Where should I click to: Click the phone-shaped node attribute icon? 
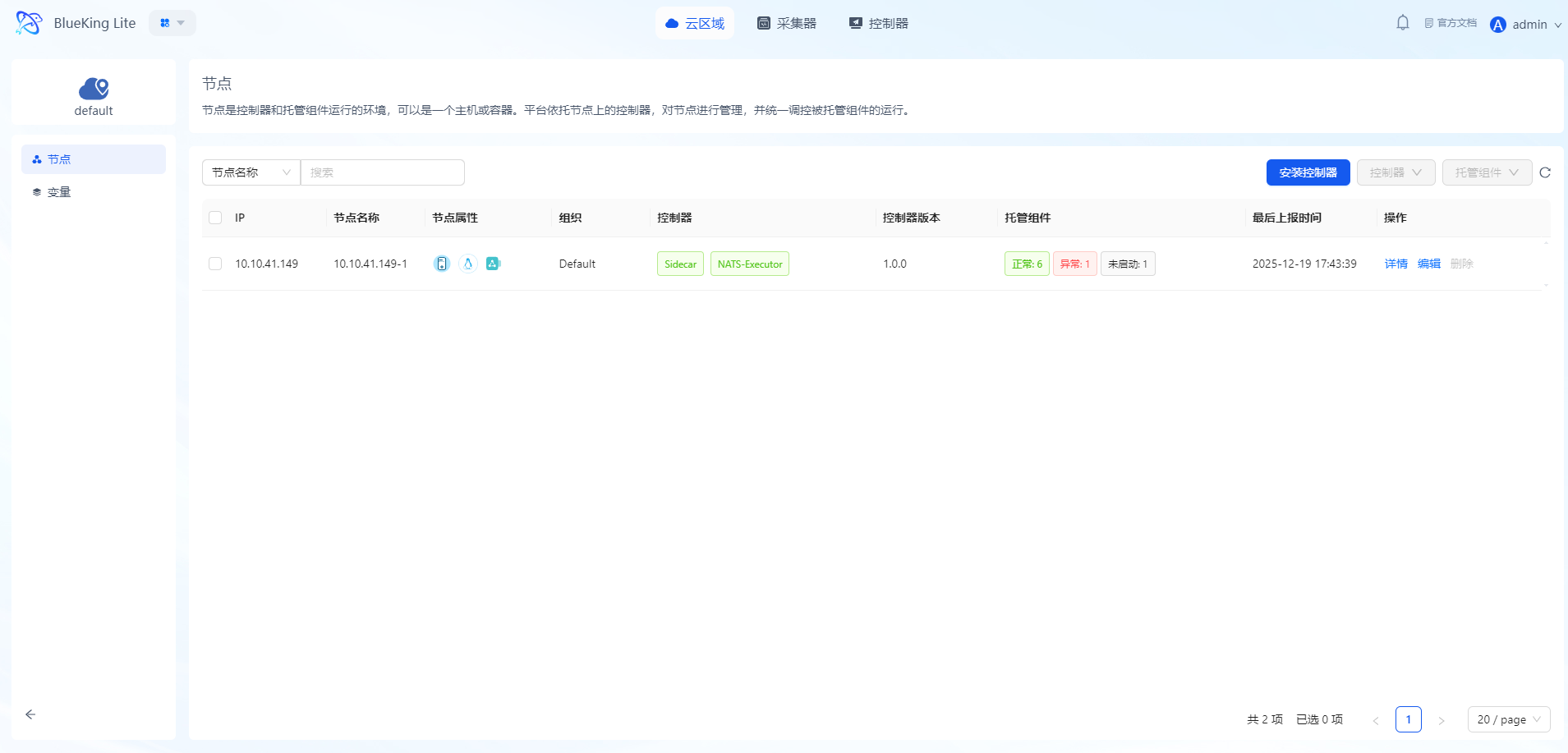click(x=442, y=264)
